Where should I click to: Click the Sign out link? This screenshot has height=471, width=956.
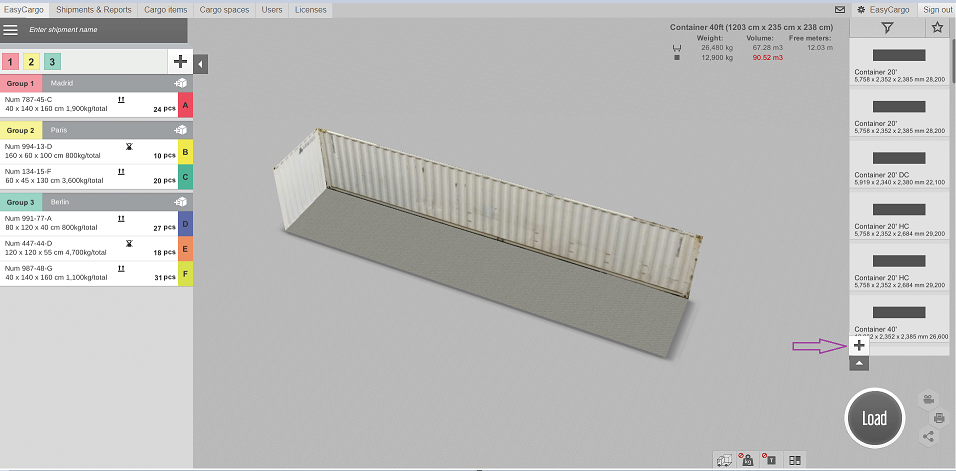click(x=937, y=9)
